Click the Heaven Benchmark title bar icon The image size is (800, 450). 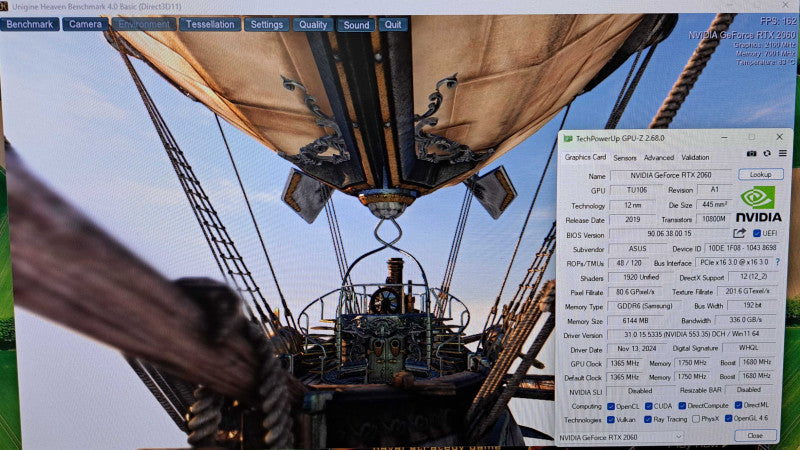(x=4, y=6)
